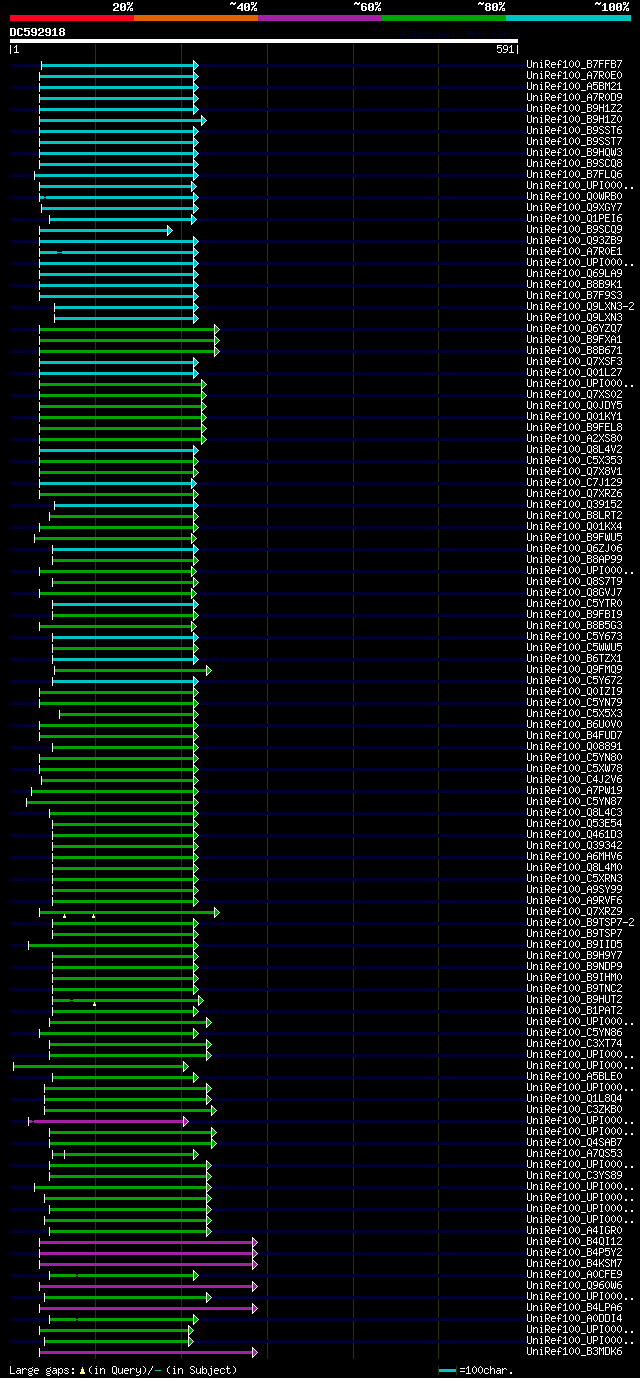
Task: Click label UniRef100_Q7XRZ9
Action: pyautogui.click(x=574, y=911)
